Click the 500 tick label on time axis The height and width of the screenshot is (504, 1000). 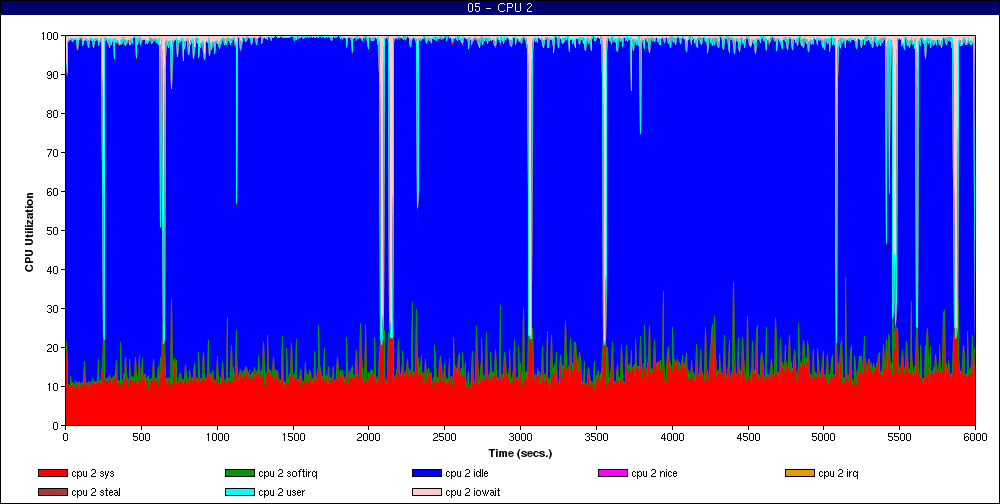pos(142,438)
